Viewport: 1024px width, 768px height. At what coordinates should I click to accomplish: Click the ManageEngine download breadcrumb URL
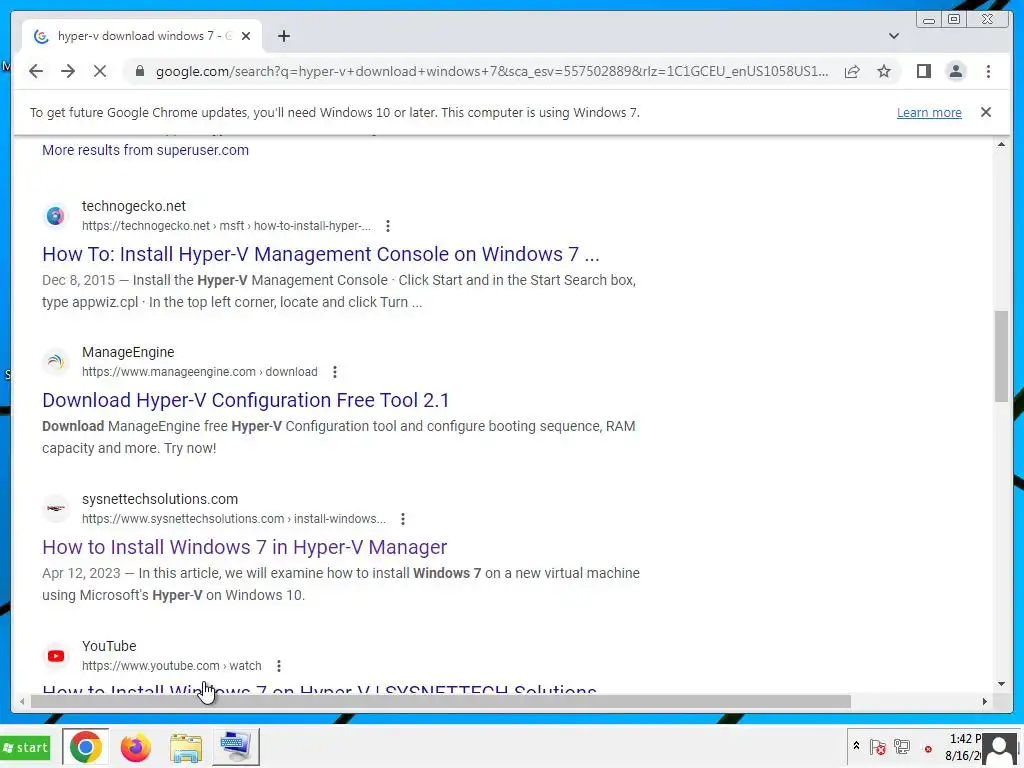tap(199, 372)
